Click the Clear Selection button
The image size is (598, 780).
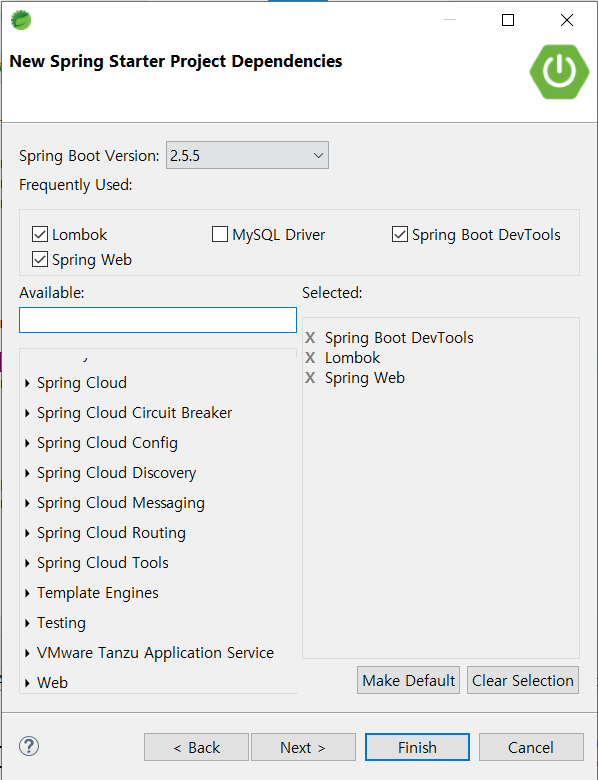pos(523,680)
